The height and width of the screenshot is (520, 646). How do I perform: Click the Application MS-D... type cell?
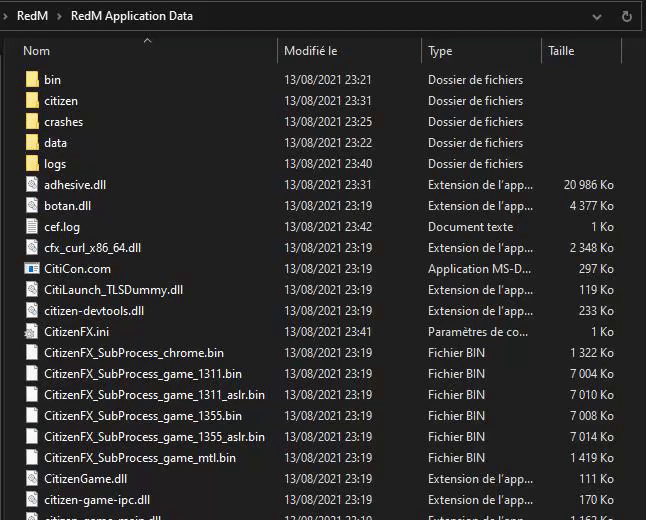click(x=480, y=269)
